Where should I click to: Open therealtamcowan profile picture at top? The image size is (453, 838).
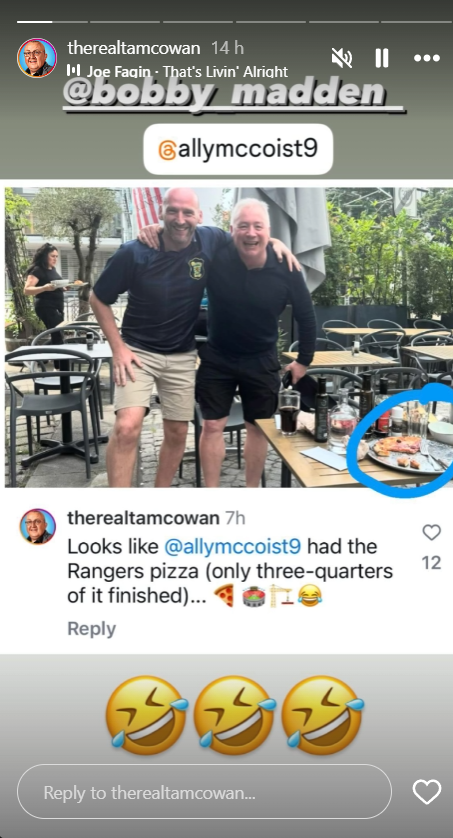pos(37,58)
